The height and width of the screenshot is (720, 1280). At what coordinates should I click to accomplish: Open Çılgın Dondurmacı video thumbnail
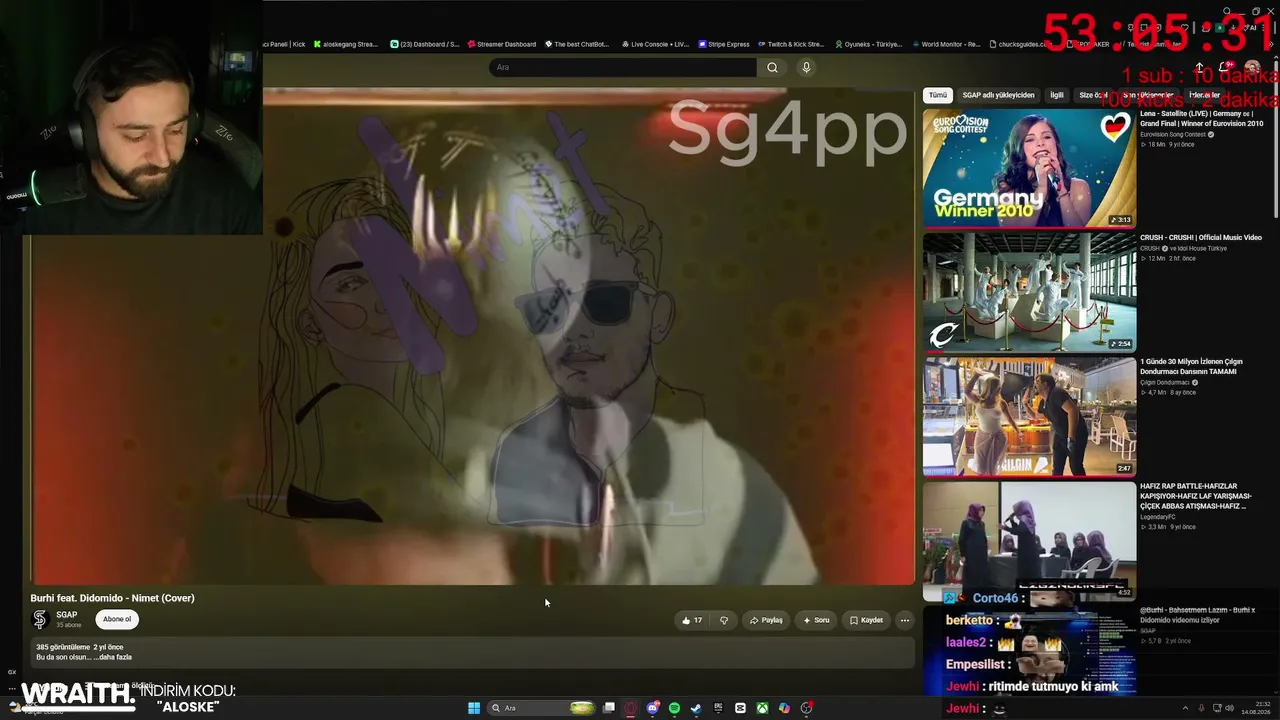[x=1029, y=416]
